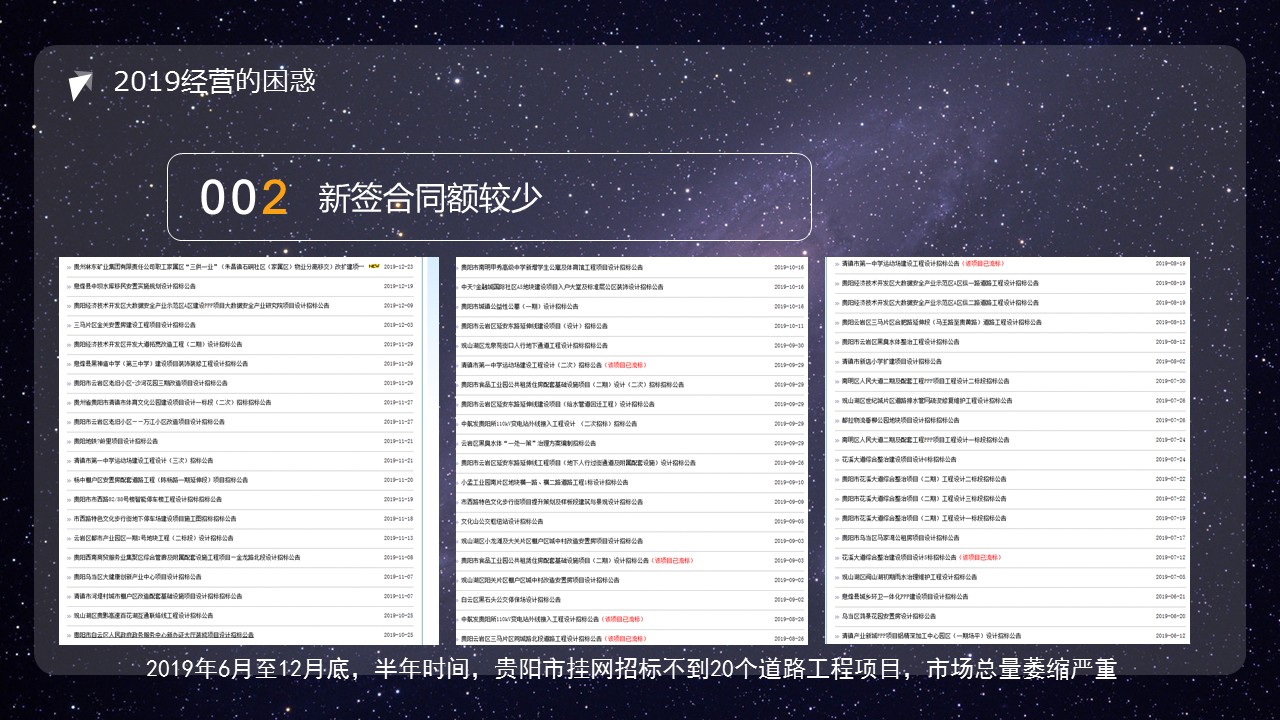Click the flag arrow icon beside slide title
The width and height of the screenshot is (1280, 720).
pos(81,84)
